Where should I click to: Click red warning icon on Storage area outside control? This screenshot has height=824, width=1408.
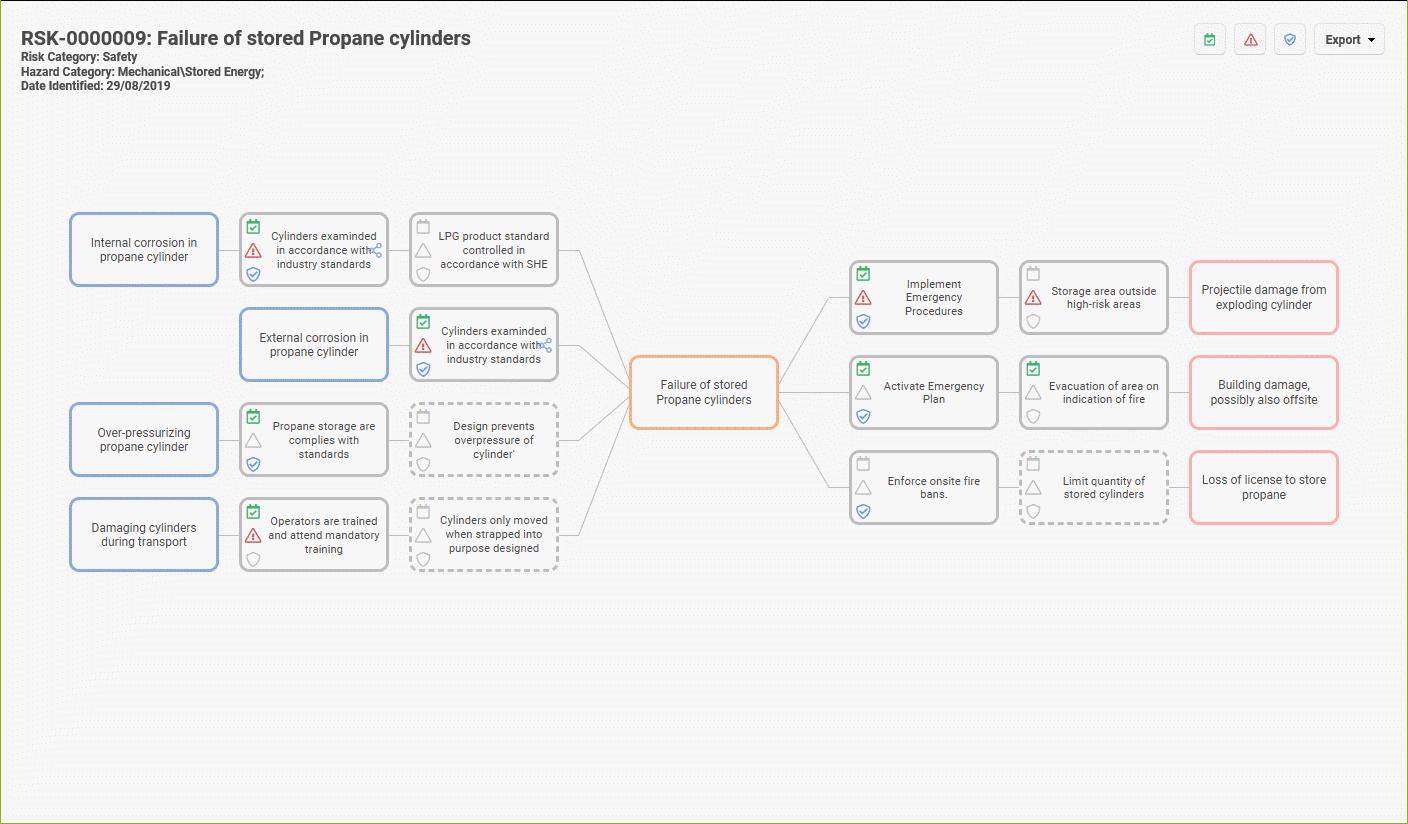[x=1033, y=298]
